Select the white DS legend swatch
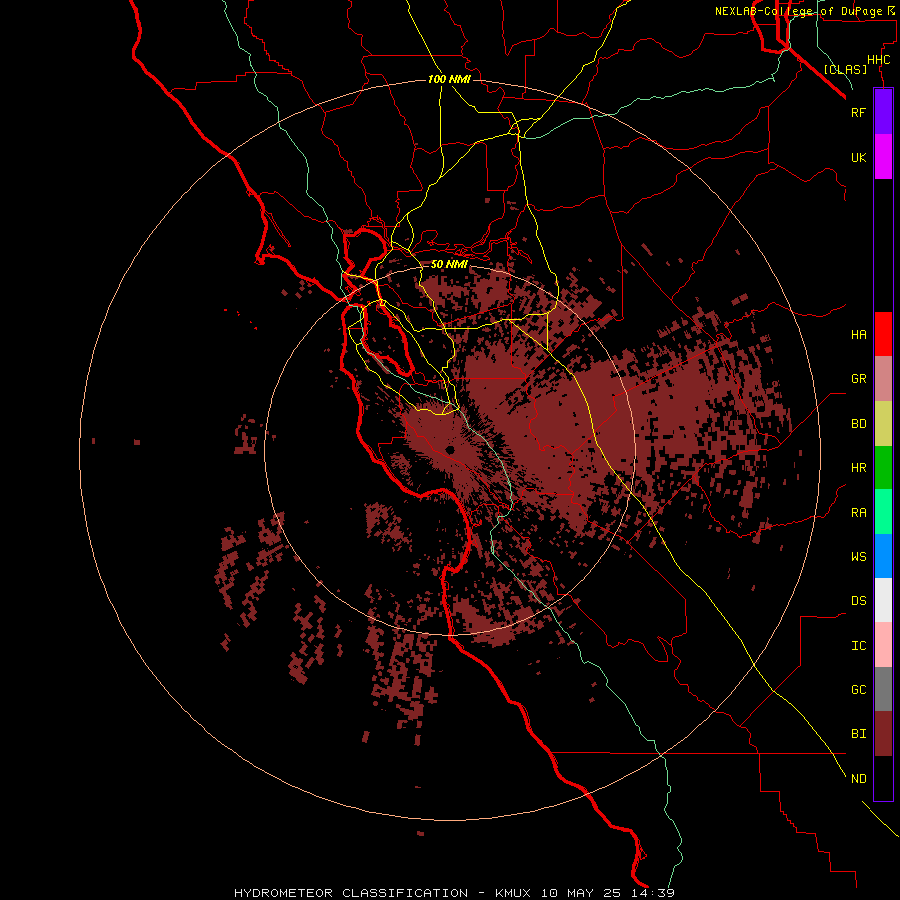This screenshot has height=900, width=900. click(x=883, y=600)
